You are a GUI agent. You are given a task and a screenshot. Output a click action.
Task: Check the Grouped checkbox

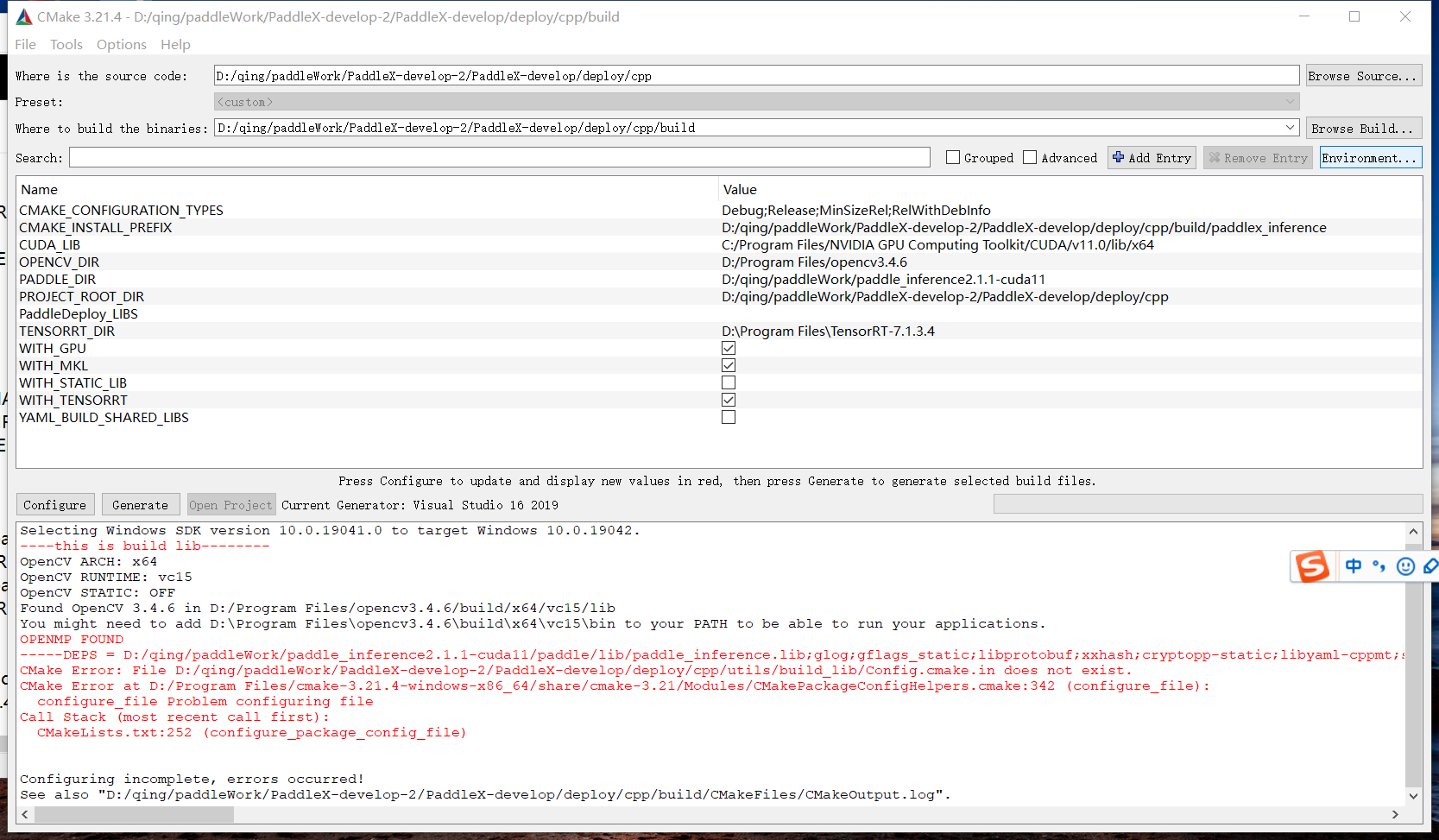952,157
